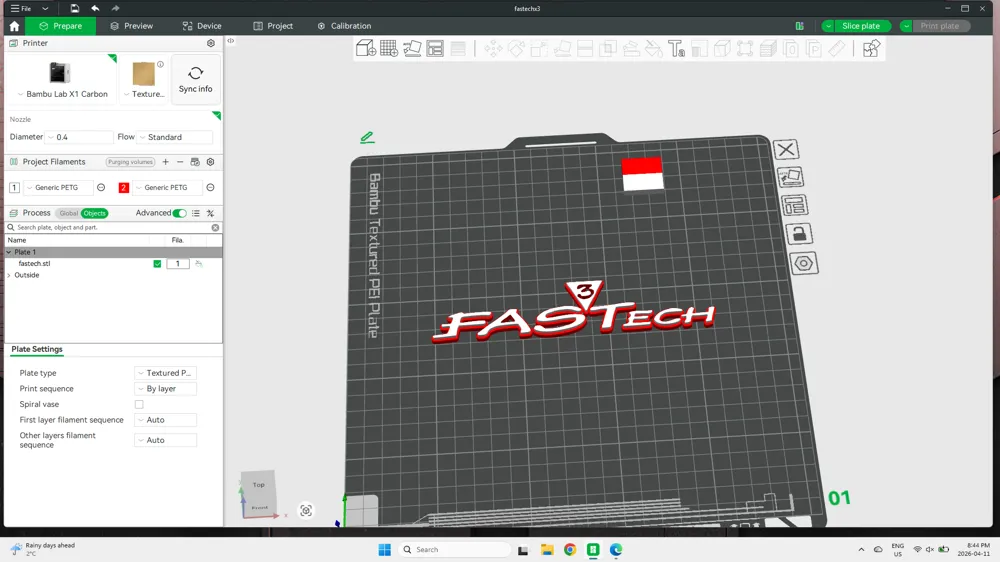This screenshot has width=1000, height=562.
Task: Switch to the Device tab
Action: pyautogui.click(x=202, y=26)
